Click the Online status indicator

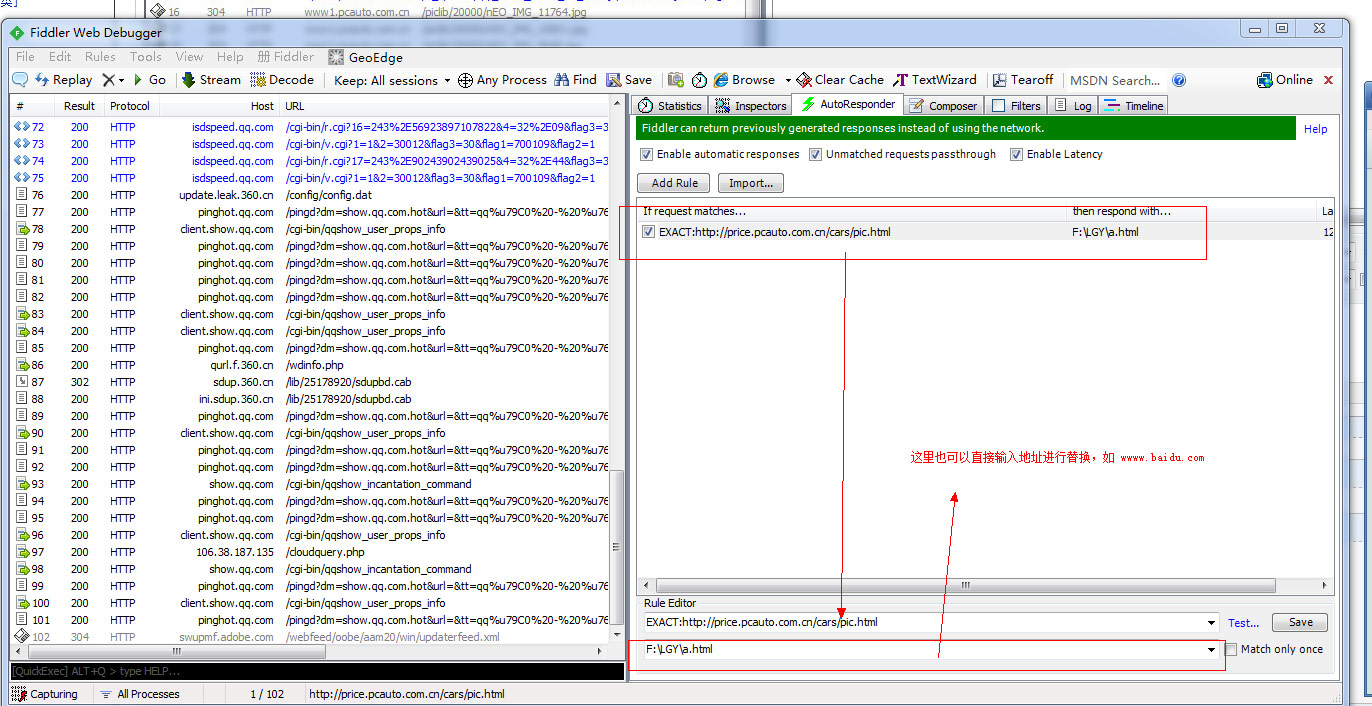pos(1285,80)
